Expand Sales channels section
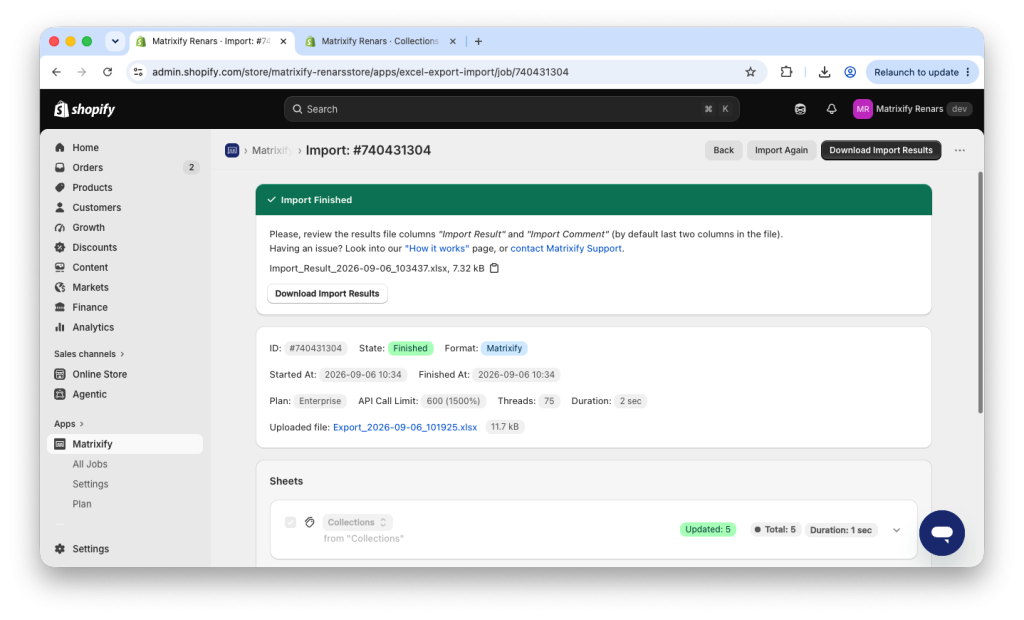The height and width of the screenshot is (620, 1024). [x=89, y=354]
